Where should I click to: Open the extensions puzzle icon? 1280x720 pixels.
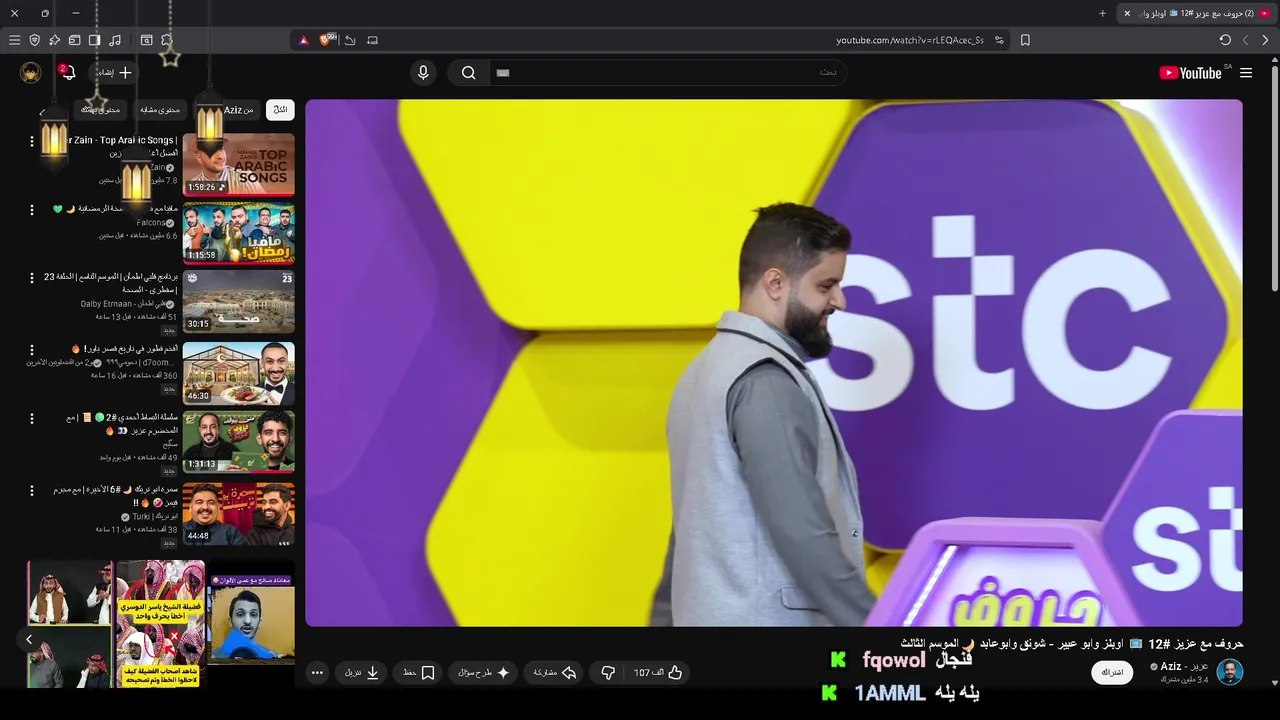167,40
